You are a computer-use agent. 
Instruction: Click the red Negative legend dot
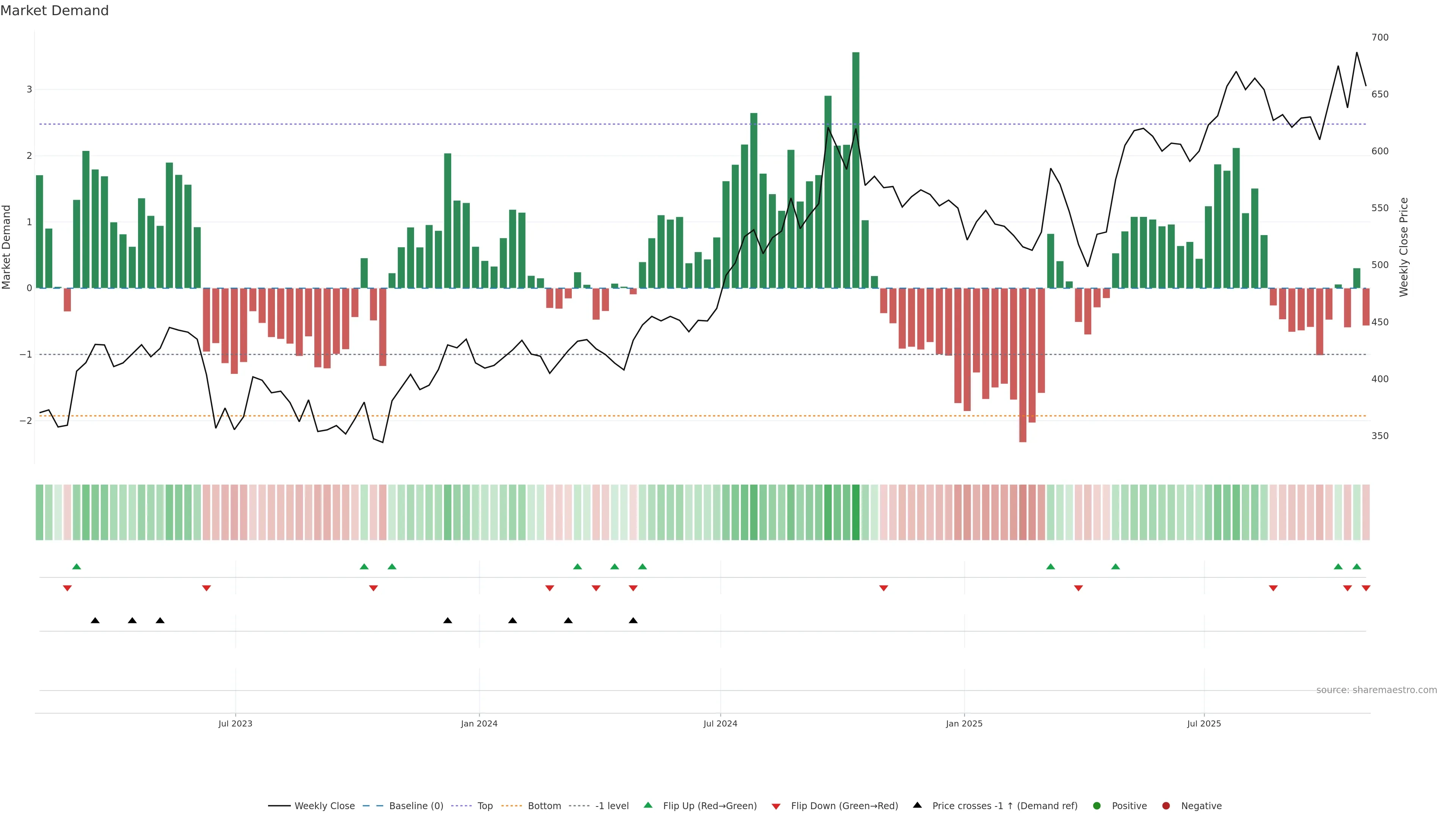1166,806
